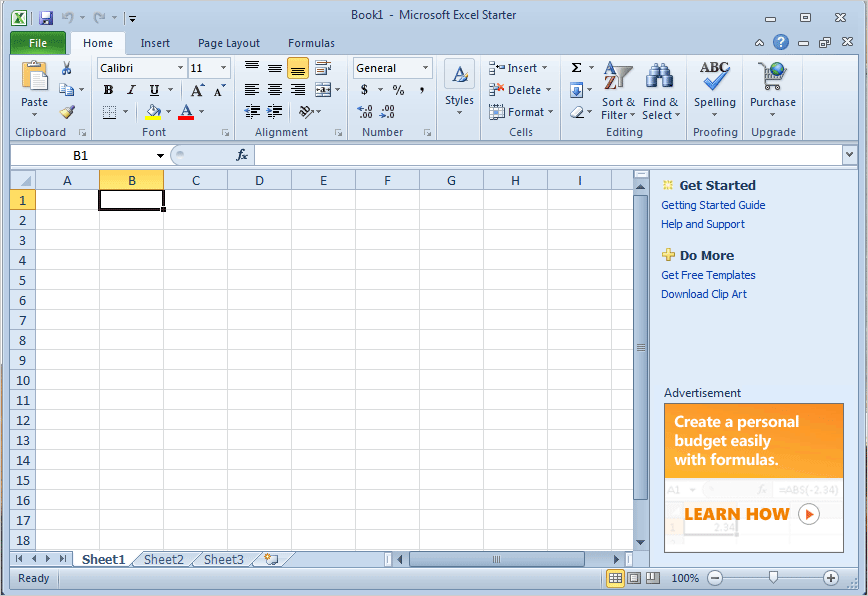Select column header D
Image resolution: width=868 pixels, height=596 pixels.
tap(259, 180)
